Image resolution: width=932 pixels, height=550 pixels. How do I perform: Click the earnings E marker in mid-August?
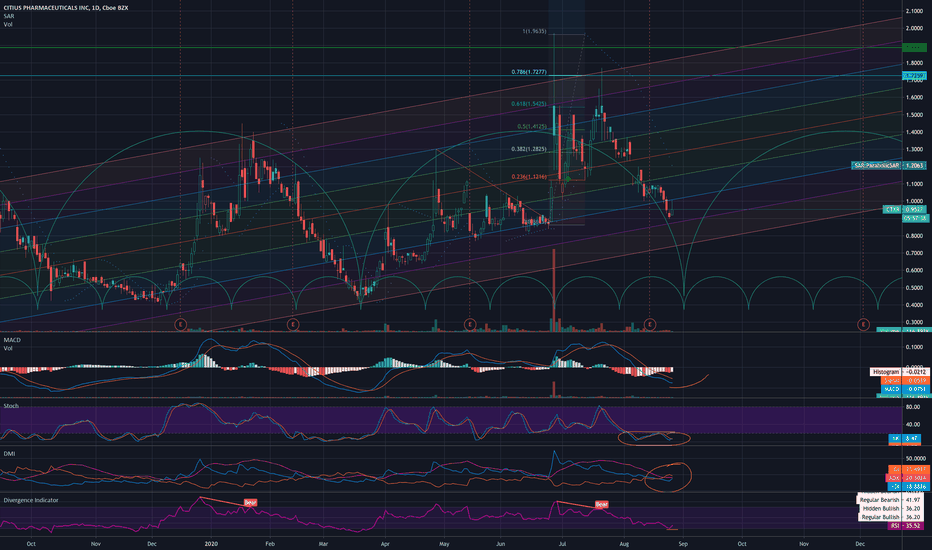(x=650, y=324)
